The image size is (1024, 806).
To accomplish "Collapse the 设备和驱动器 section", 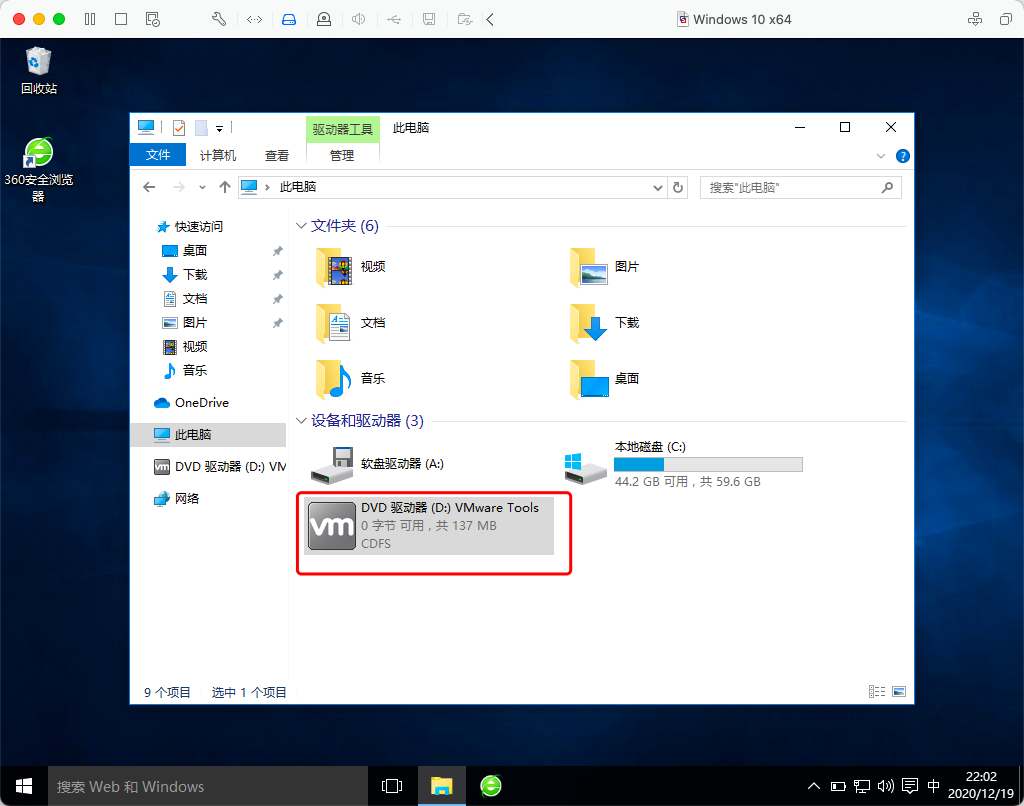I will click(300, 420).
